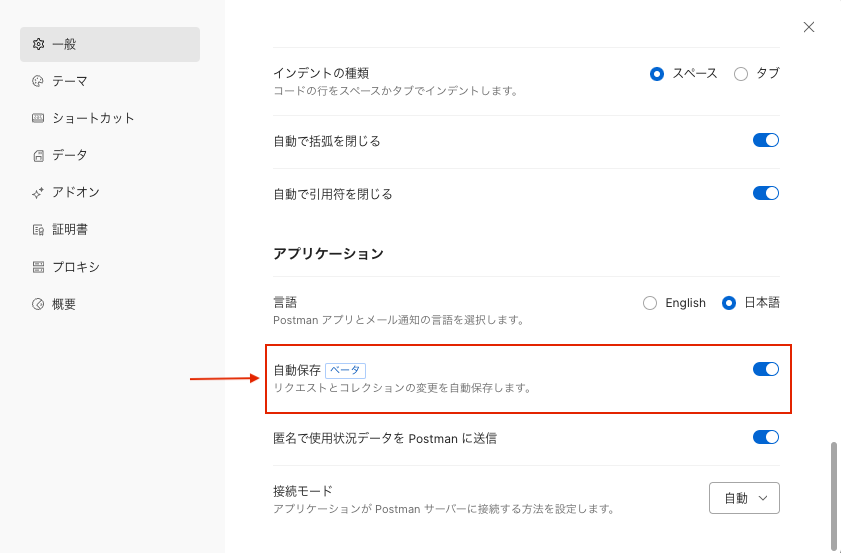The height and width of the screenshot is (553, 841).
Task: Click the palette icon for テーマ
Action: click(x=38, y=81)
